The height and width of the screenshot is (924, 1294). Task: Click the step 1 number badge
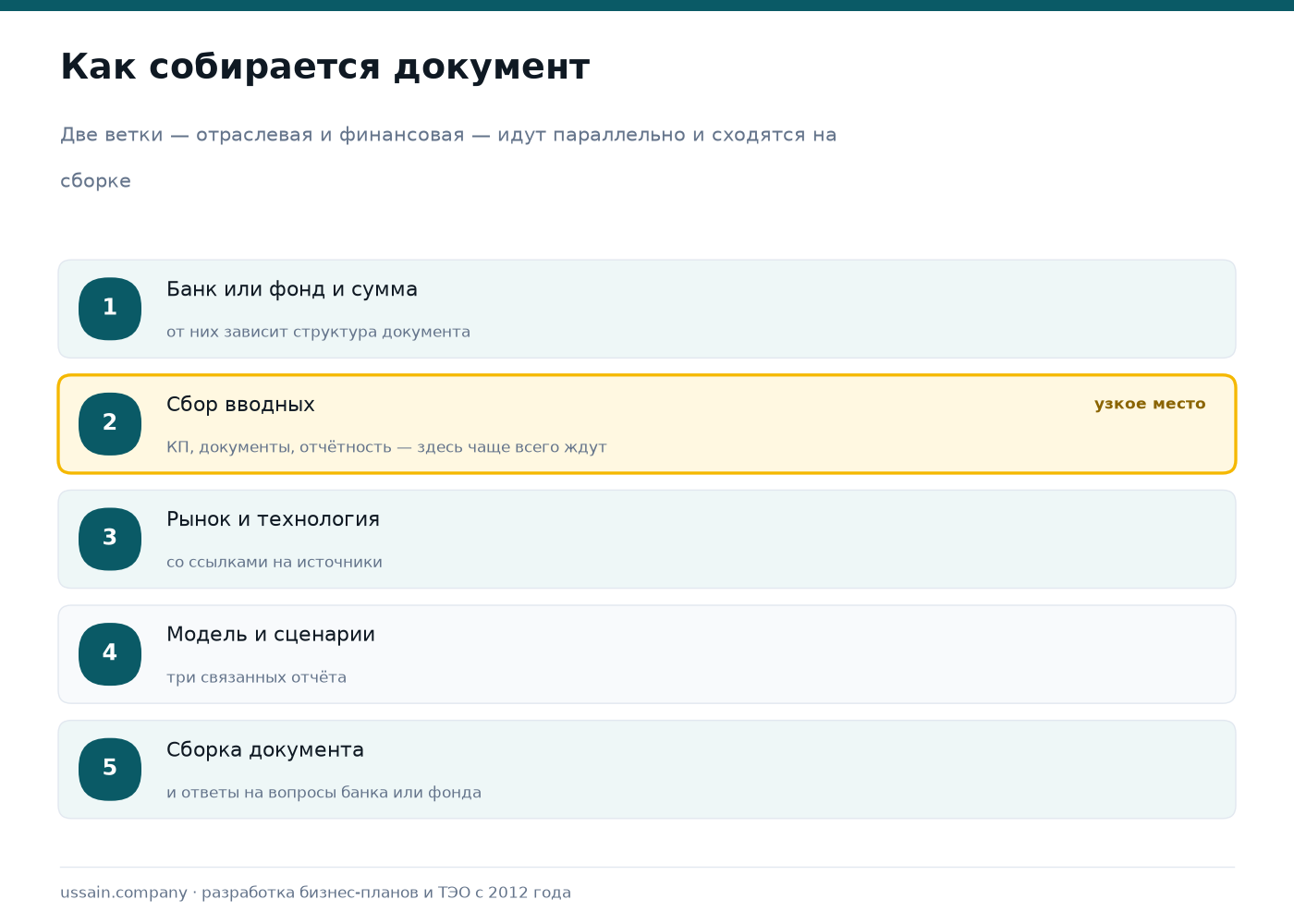[x=110, y=309]
